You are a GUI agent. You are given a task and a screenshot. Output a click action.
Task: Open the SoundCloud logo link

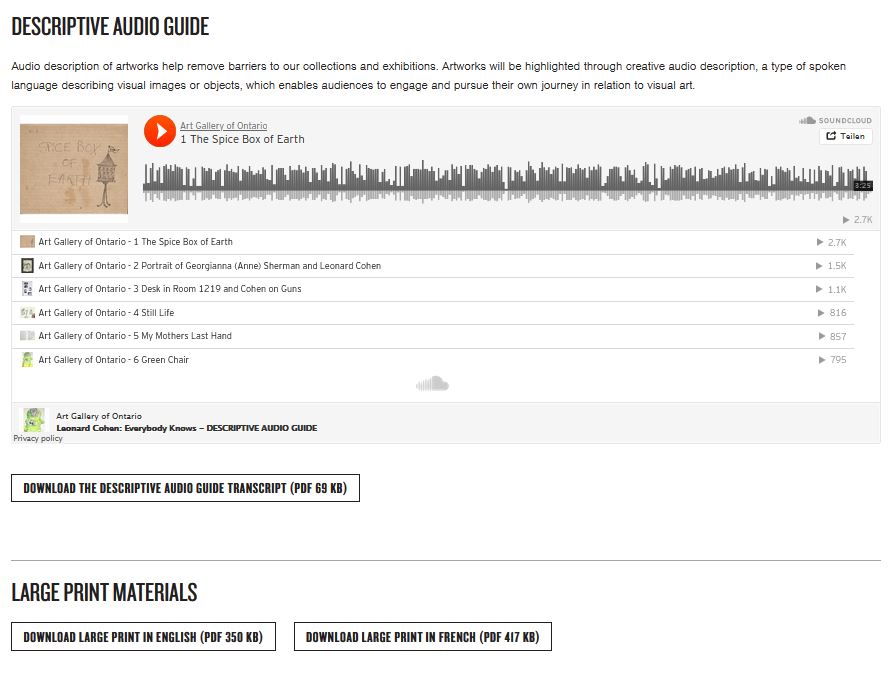[835, 120]
